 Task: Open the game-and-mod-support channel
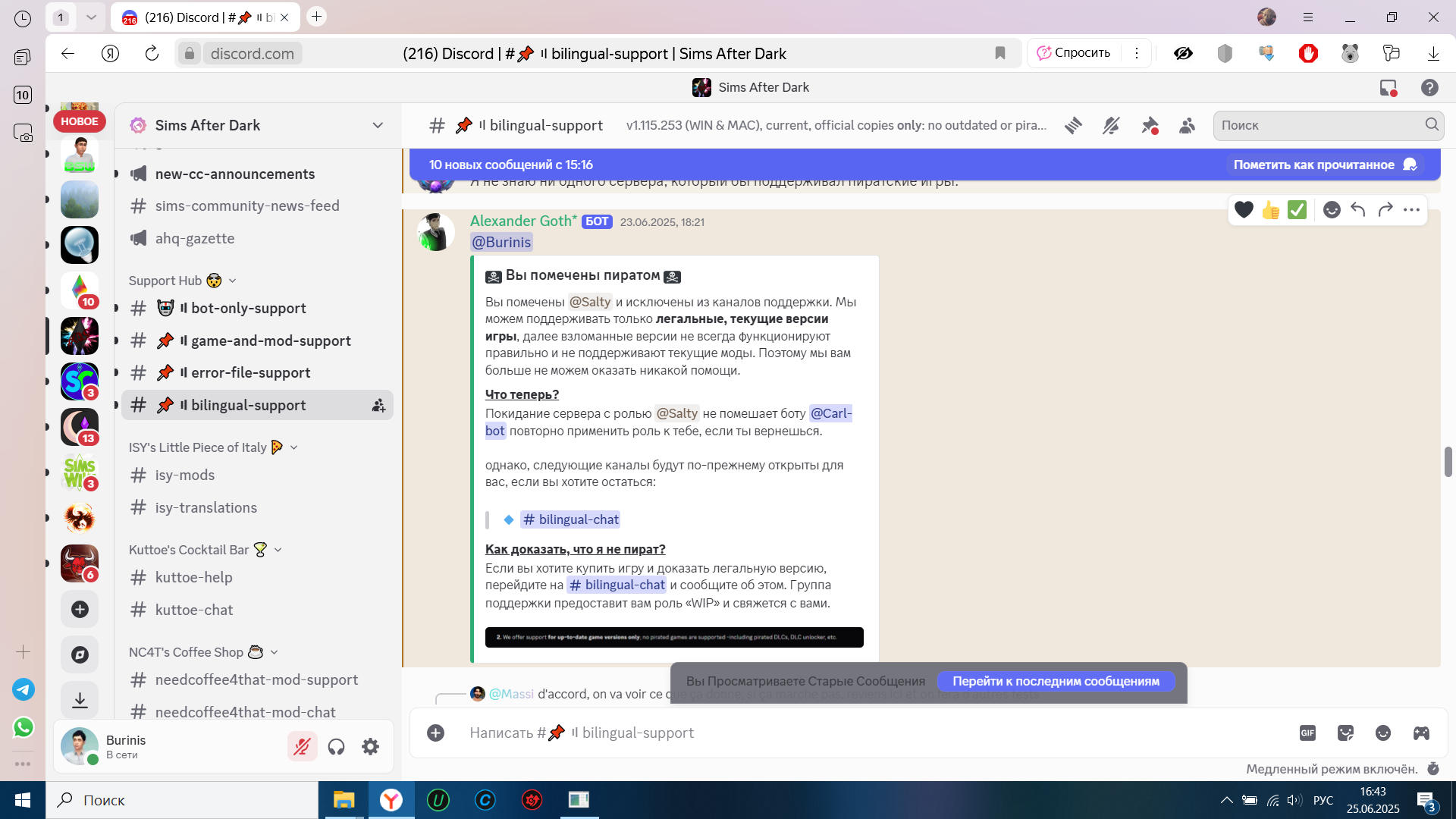(x=257, y=340)
